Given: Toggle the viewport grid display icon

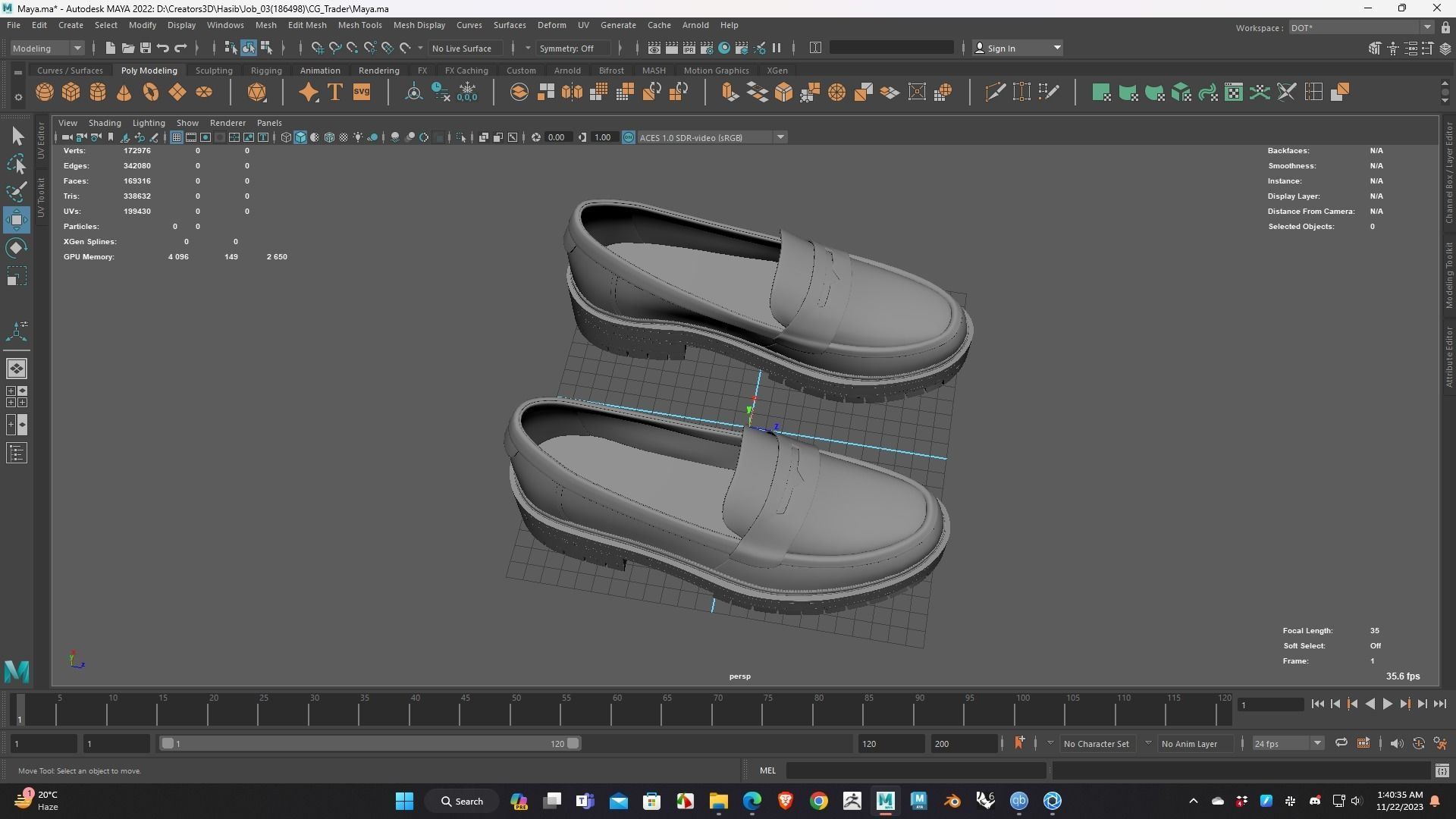Looking at the screenshot, I should 177,137.
